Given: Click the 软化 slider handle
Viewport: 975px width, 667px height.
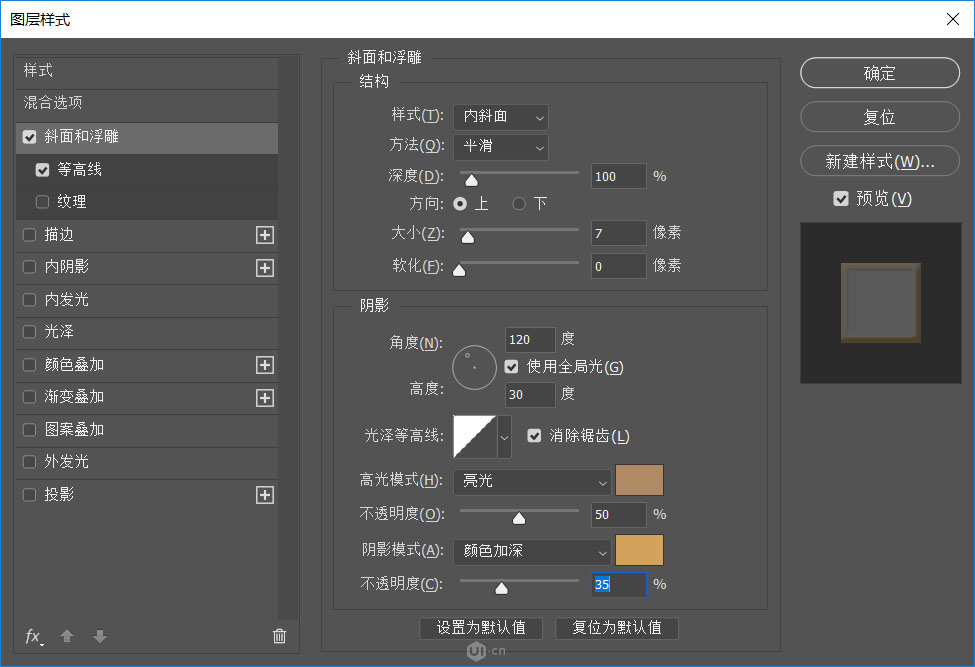Looking at the screenshot, I should click(459, 270).
